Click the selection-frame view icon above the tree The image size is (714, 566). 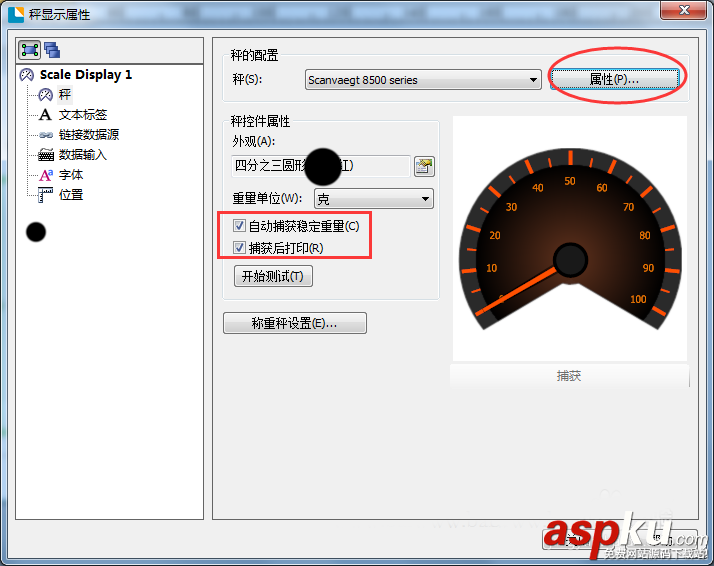pyautogui.click(x=30, y=50)
